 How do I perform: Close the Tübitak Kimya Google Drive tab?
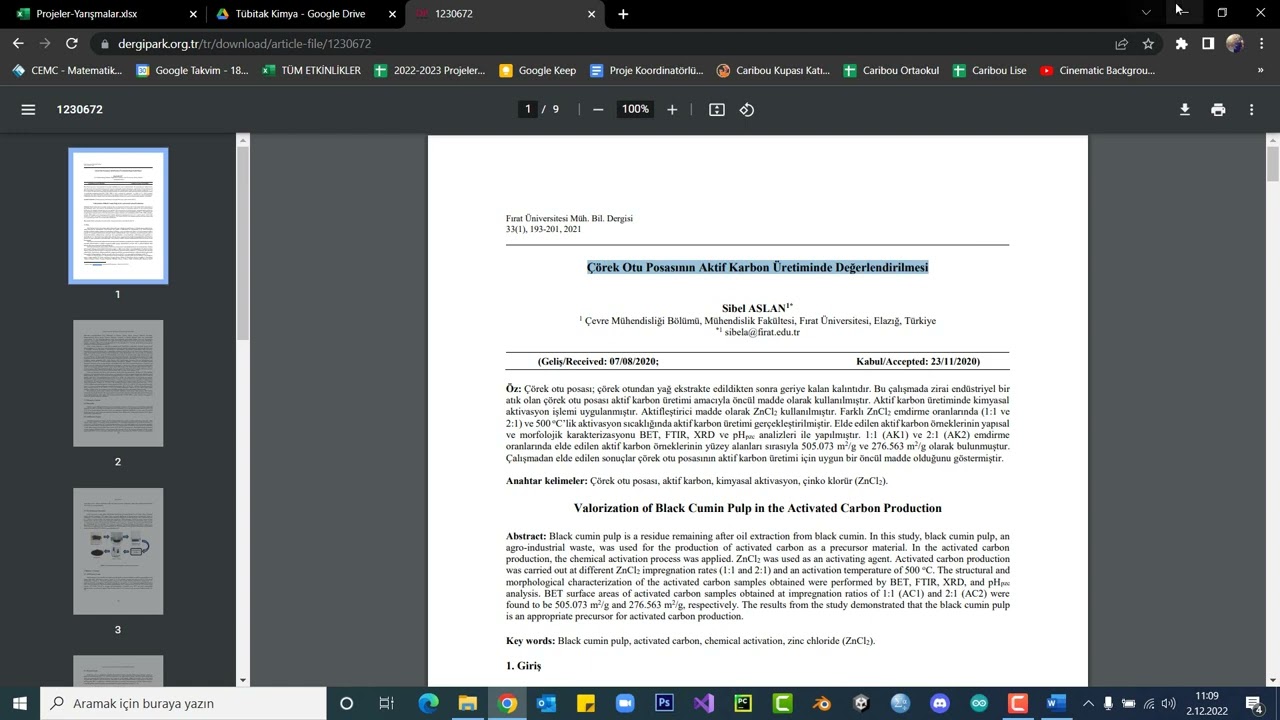pos(392,14)
